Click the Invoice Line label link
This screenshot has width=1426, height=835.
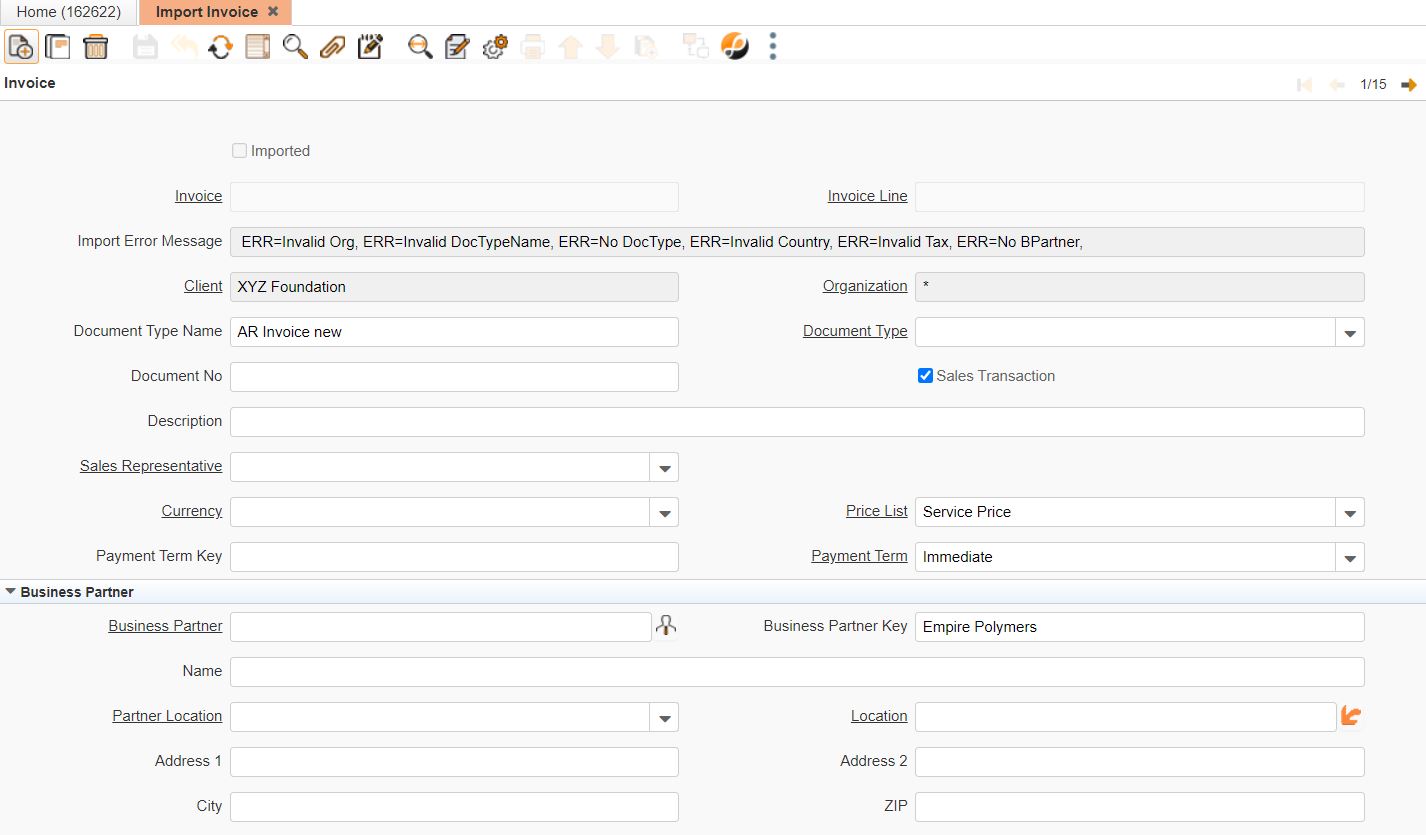click(x=867, y=196)
